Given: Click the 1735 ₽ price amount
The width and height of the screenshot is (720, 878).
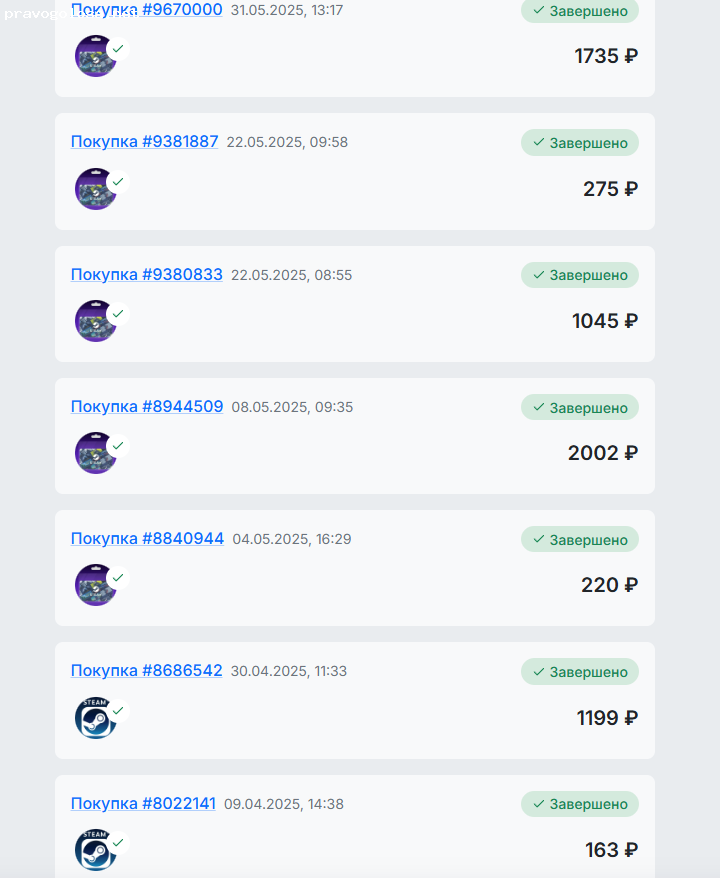Looking at the screenshot, I should pyautogui.click(x=606, y=56).
